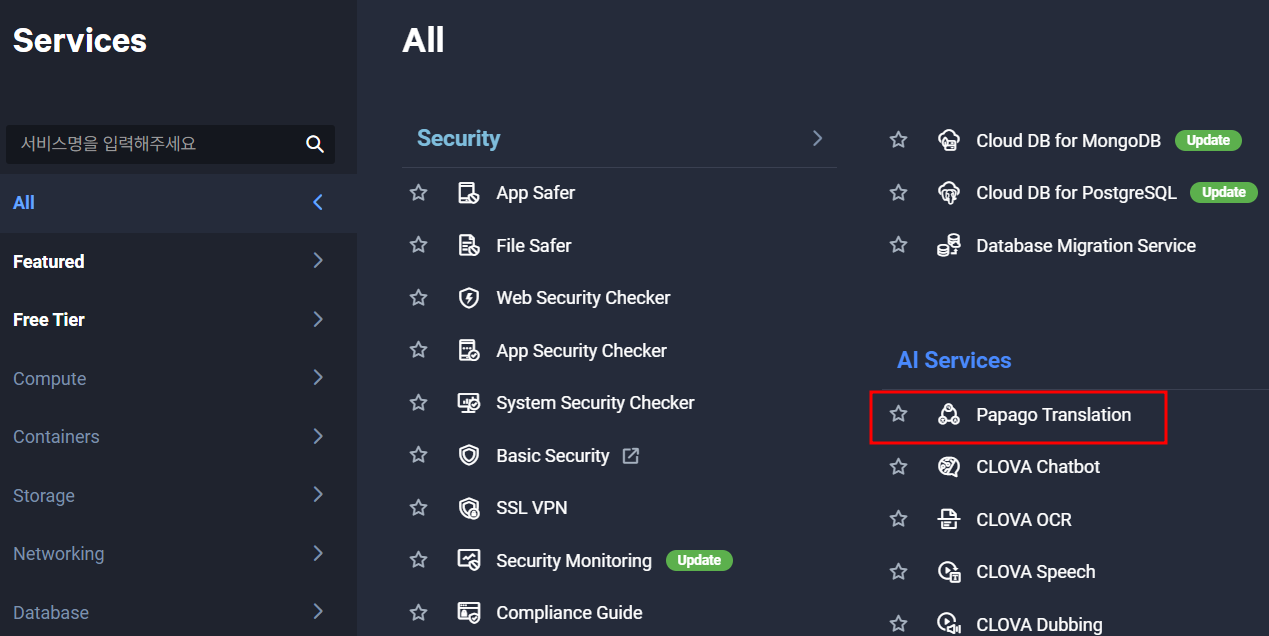Open CLOVA Speech service link

point(1035,572)
